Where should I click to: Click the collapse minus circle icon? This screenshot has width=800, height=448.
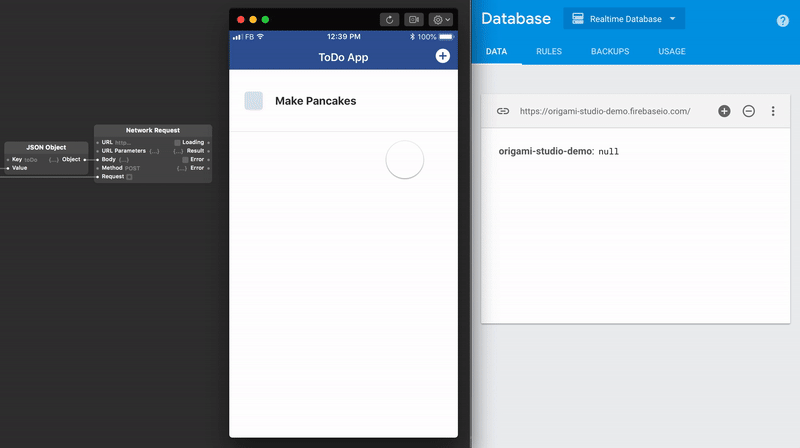pos(748,111)
